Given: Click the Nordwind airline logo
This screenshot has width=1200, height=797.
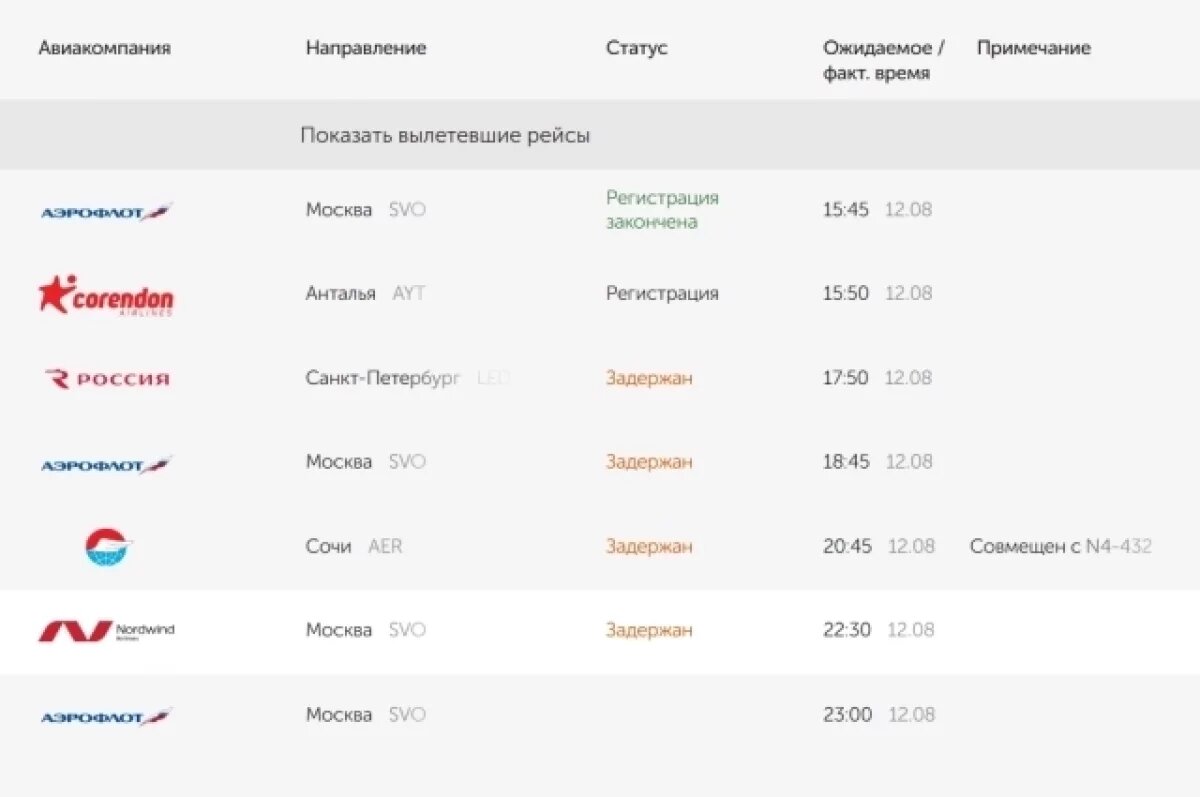Looking at the screenshot, I should [106, 631].
